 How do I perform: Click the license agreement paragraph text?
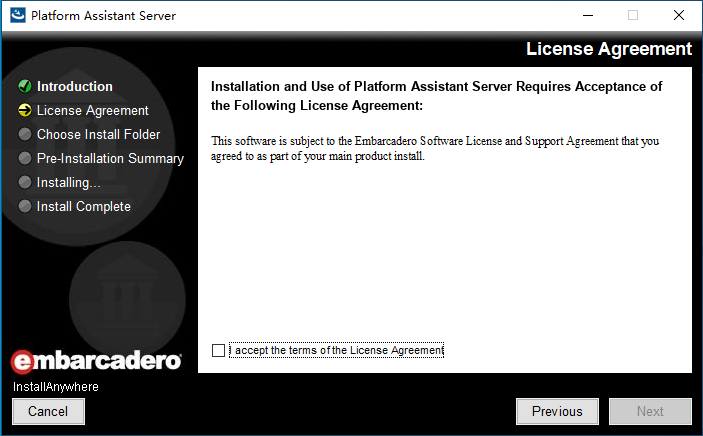tap(435, 148)
